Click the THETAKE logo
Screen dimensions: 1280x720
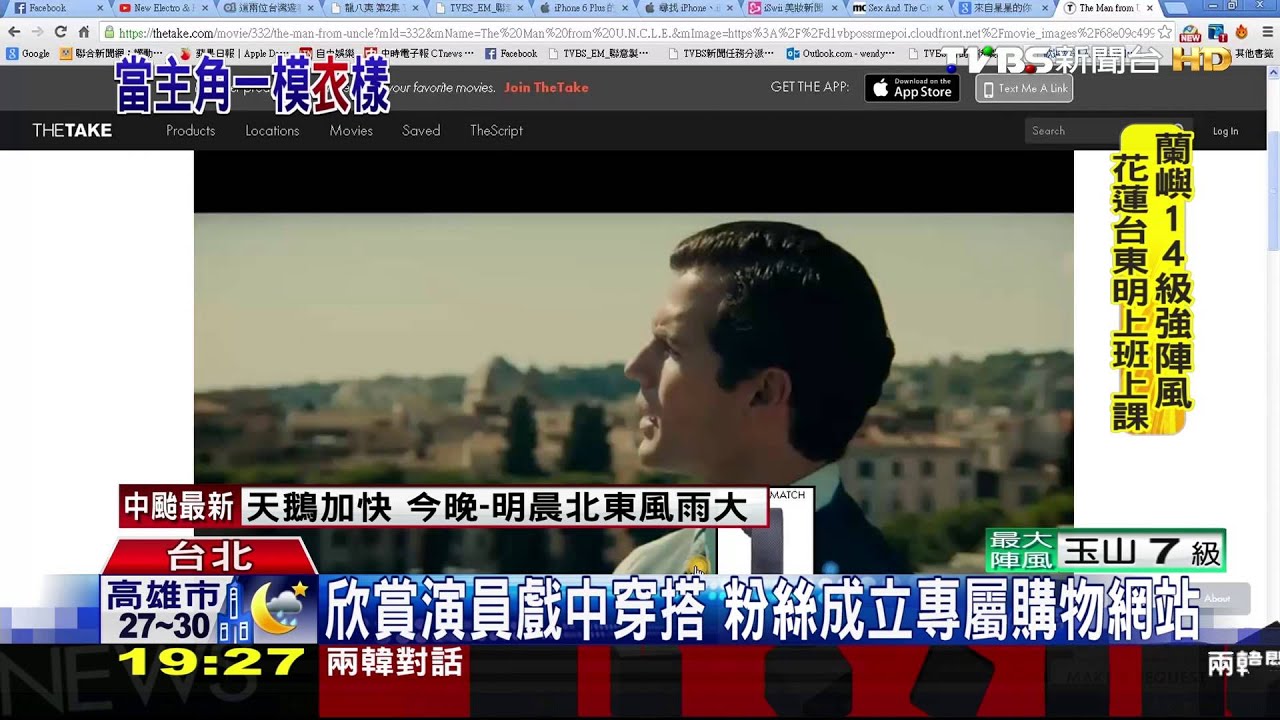72,130
